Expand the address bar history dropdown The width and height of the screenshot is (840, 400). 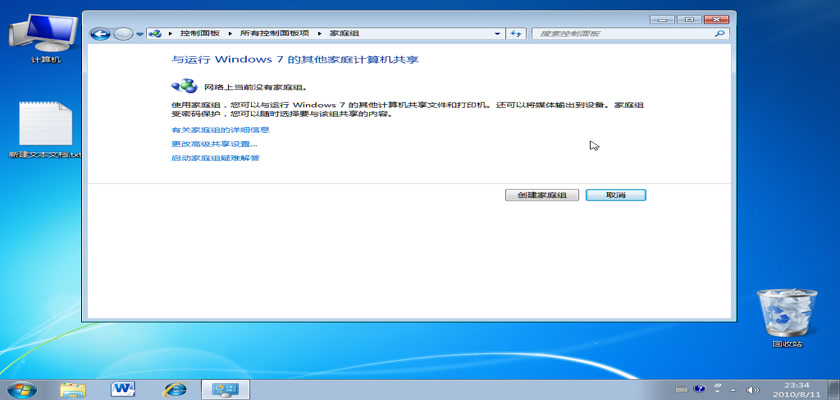coord(499,34)
